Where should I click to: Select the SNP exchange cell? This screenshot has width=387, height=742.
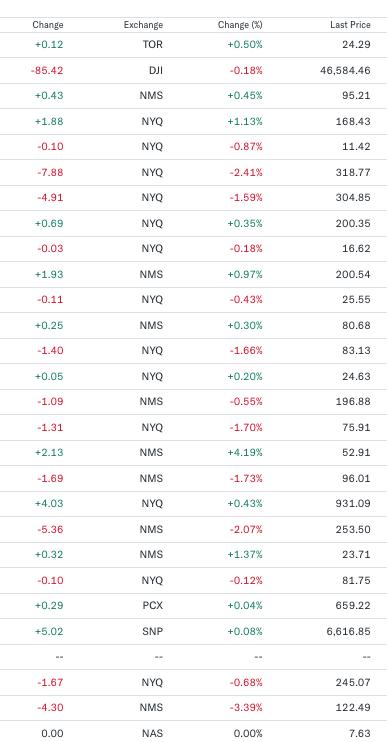point(152,631)
